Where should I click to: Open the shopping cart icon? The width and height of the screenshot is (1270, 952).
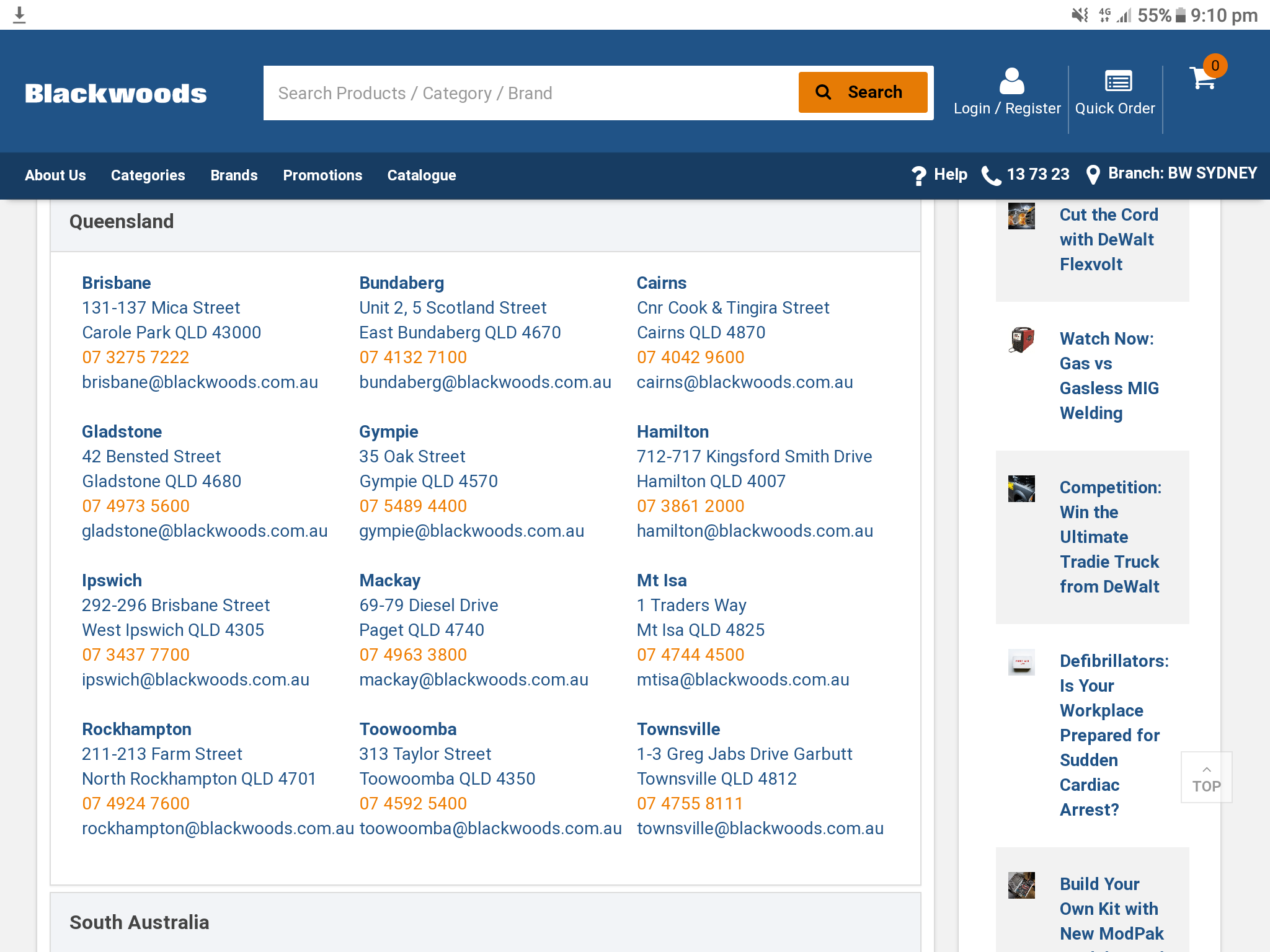1204,79
